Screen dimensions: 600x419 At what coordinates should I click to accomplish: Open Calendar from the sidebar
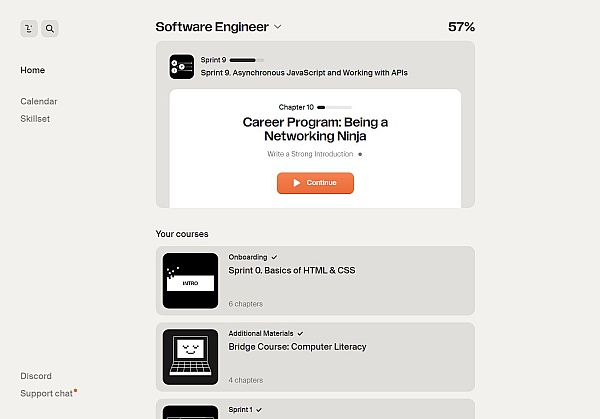pos(39,101)
